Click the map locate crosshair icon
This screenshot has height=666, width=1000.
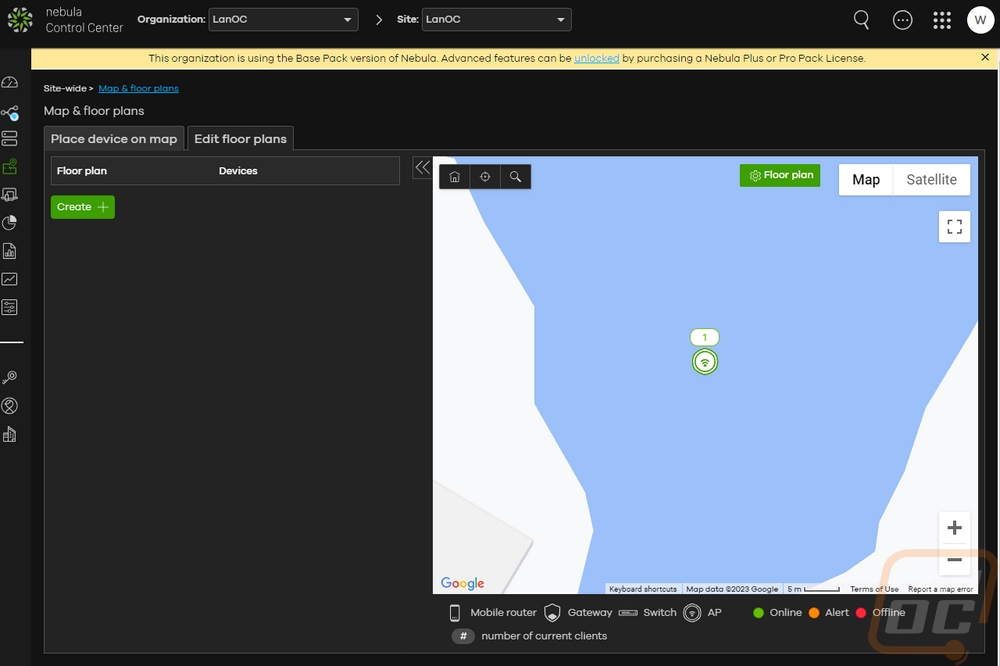point(485,177)
